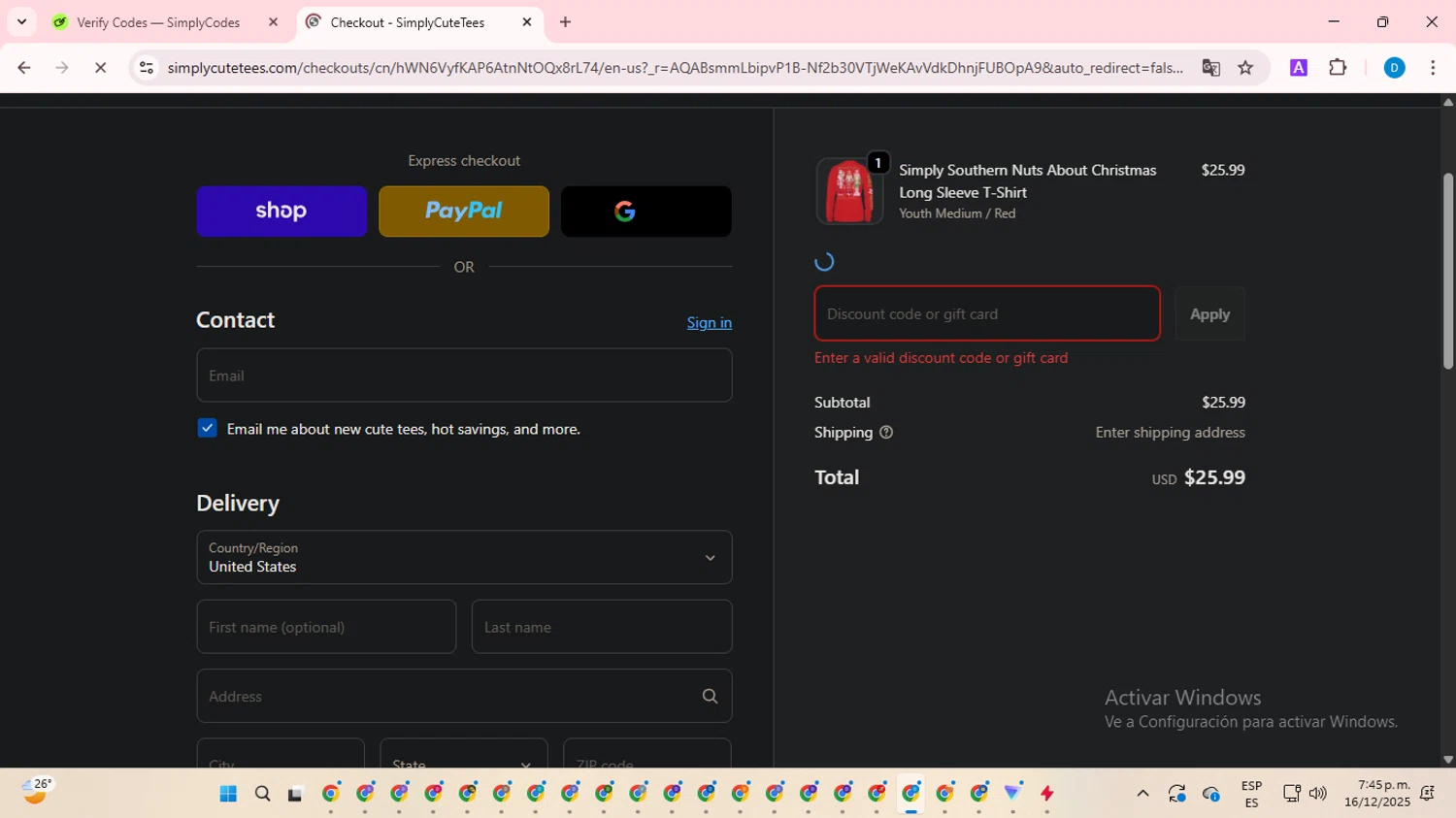Open Task View in the taskbar

tap(296, 794)
